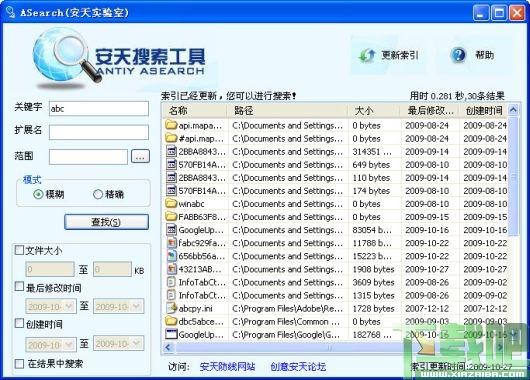Select the abcpy.ini result row

point(337,308)
